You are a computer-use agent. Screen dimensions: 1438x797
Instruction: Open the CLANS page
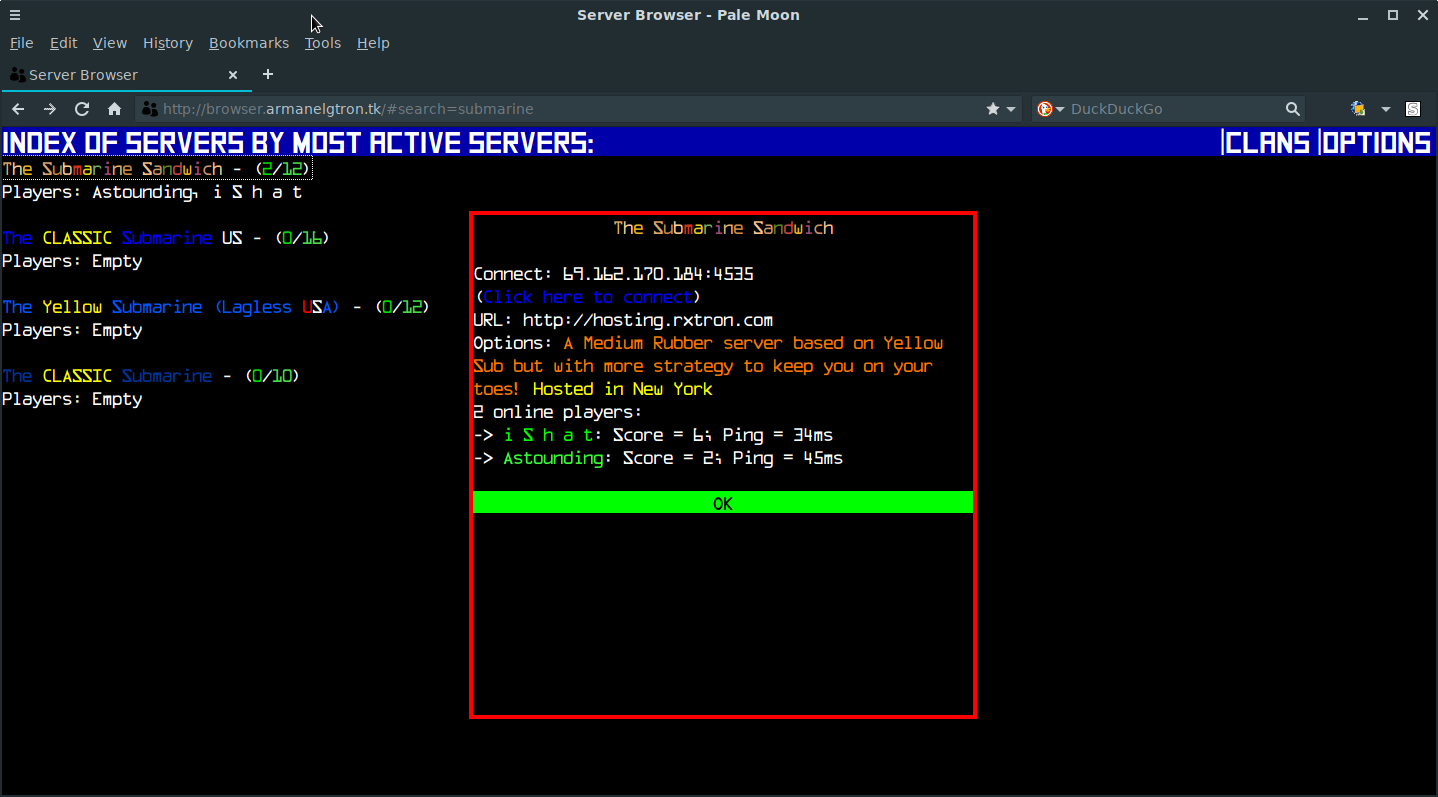(x=1267, y=143)
